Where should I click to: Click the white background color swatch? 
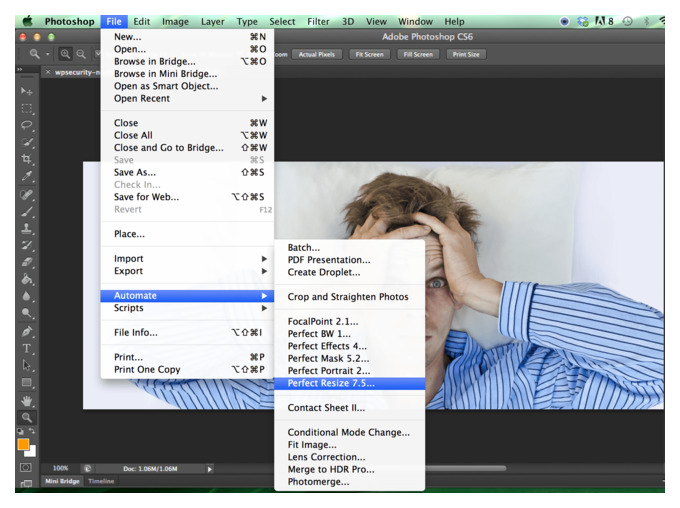pyautogui.click(x=32, y=452)
